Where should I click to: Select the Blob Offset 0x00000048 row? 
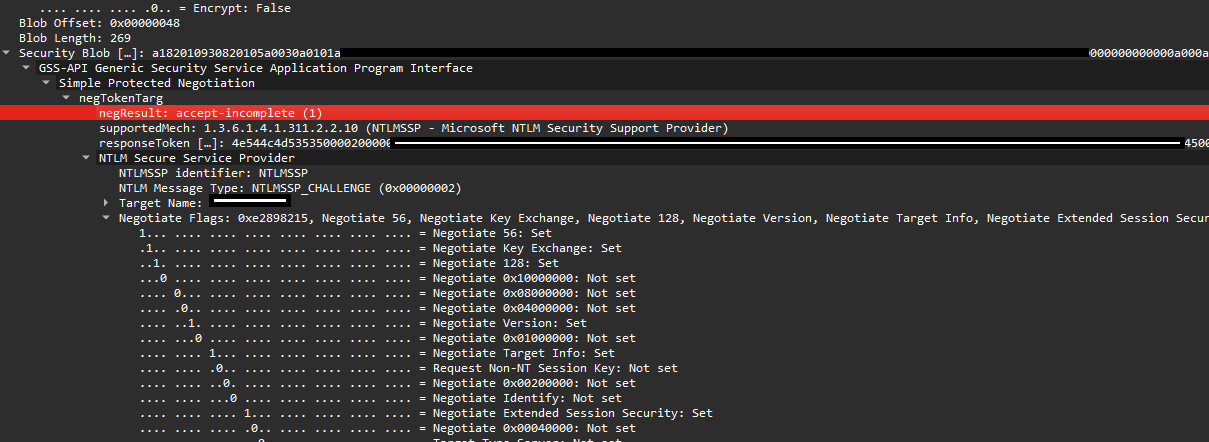(604, 23)
